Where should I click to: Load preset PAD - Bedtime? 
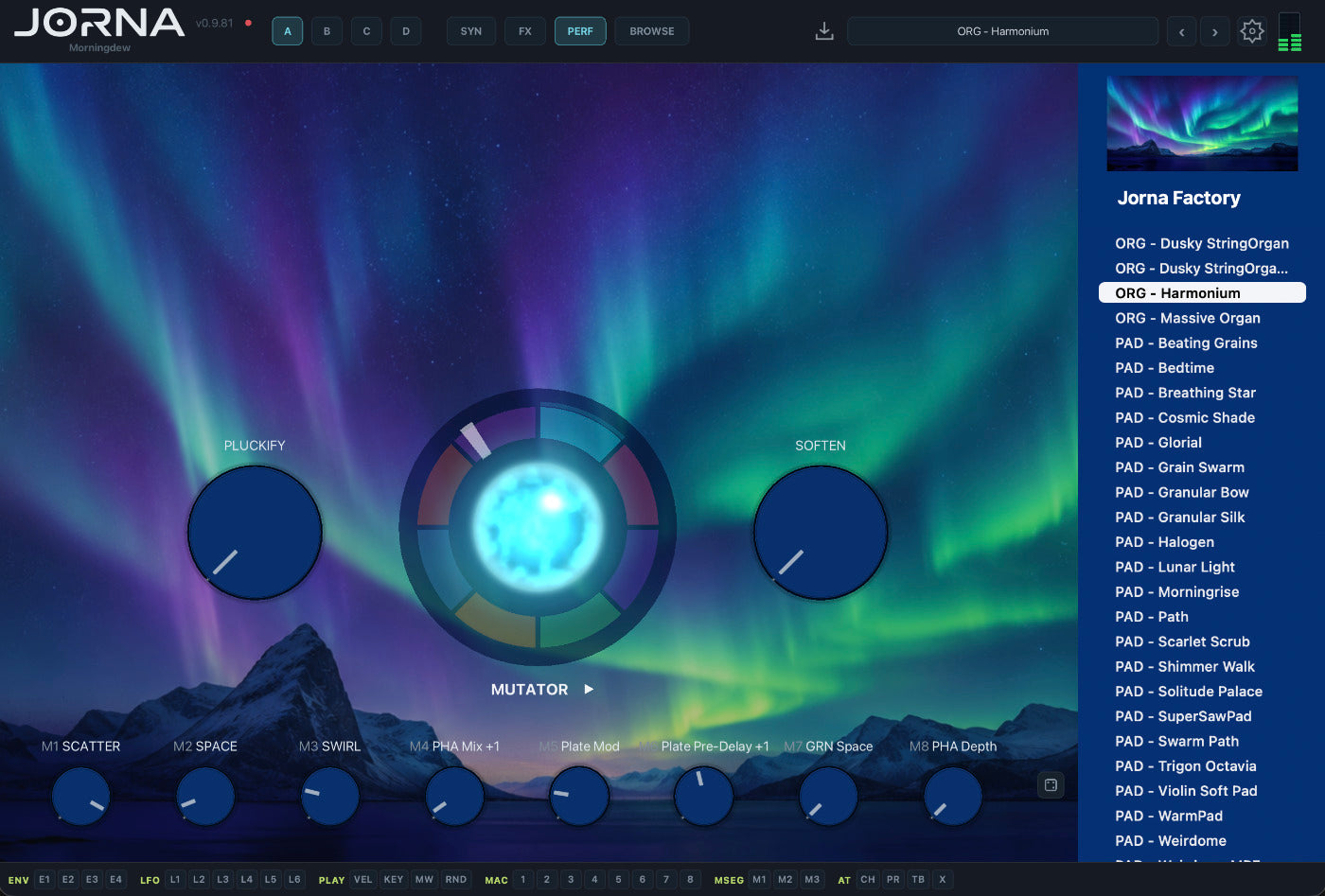pos(1202,368)
